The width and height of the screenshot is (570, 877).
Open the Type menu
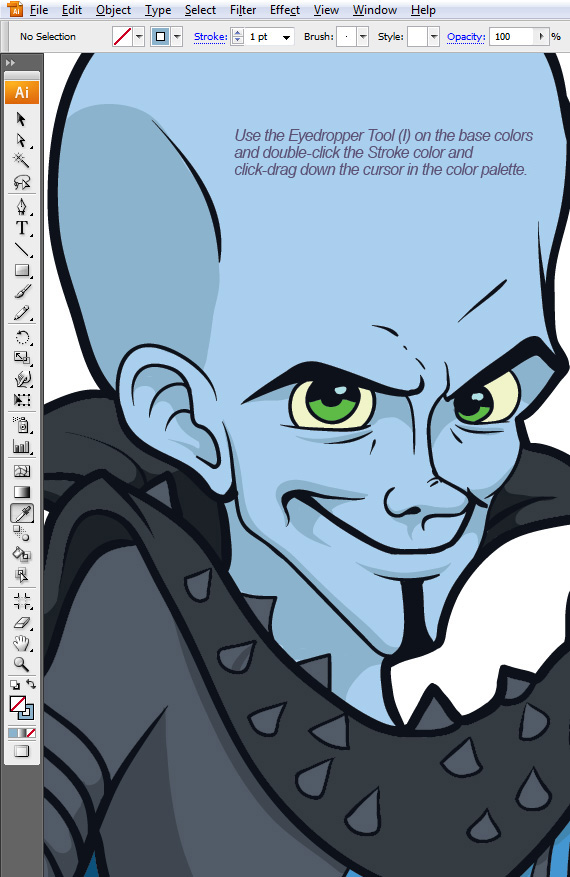(158, 10)
